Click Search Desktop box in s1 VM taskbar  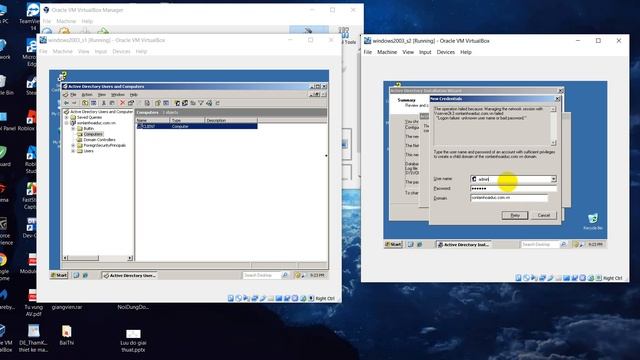[x=261, y=276]
